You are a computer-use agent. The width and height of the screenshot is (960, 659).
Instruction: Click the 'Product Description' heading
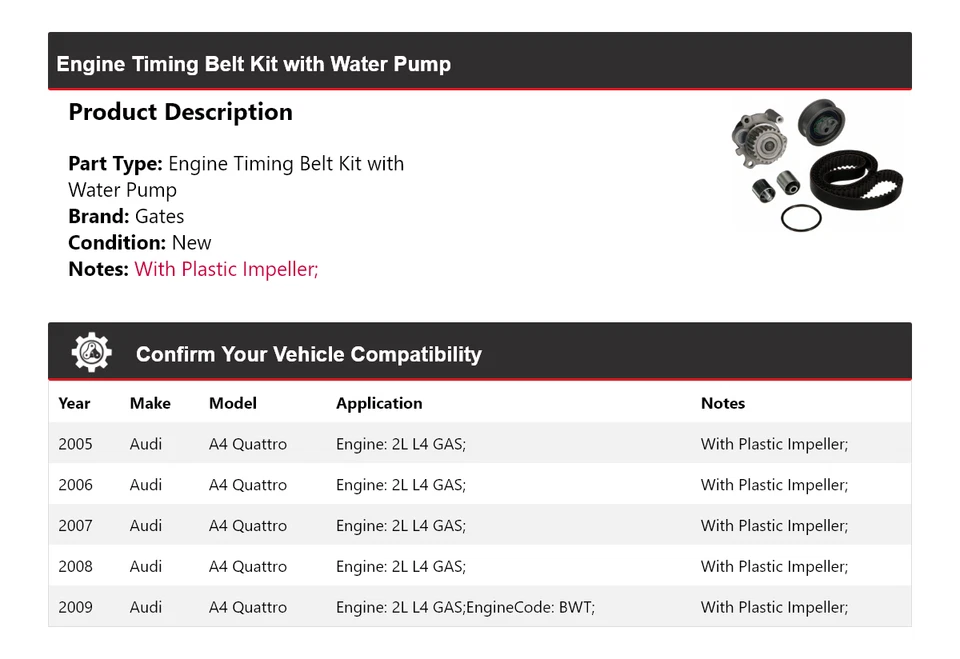tap(180, 112)
